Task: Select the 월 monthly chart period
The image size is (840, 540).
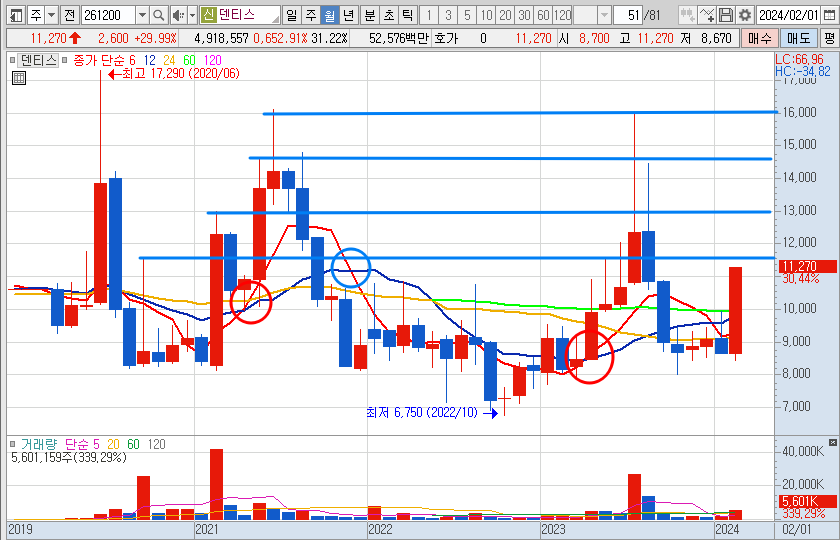Action: coord(329,15)
